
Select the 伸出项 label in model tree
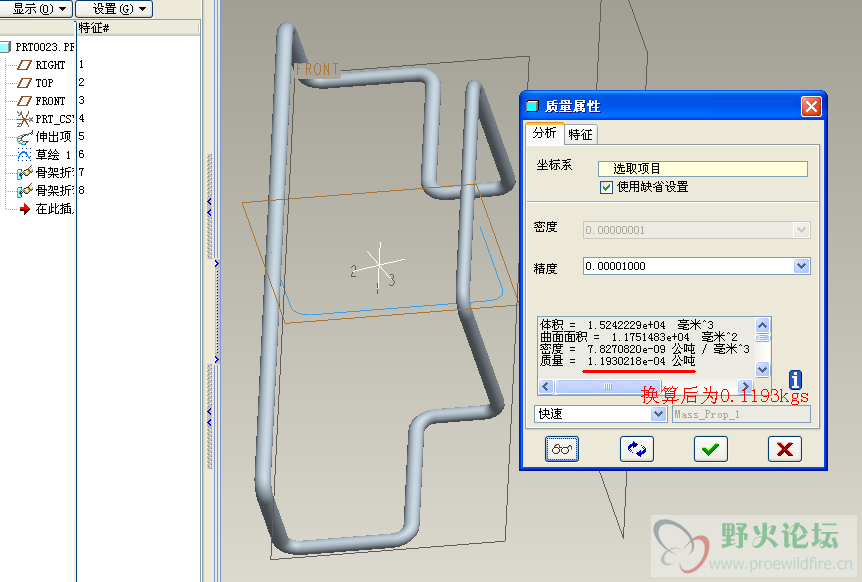click(x=54, y=136)
